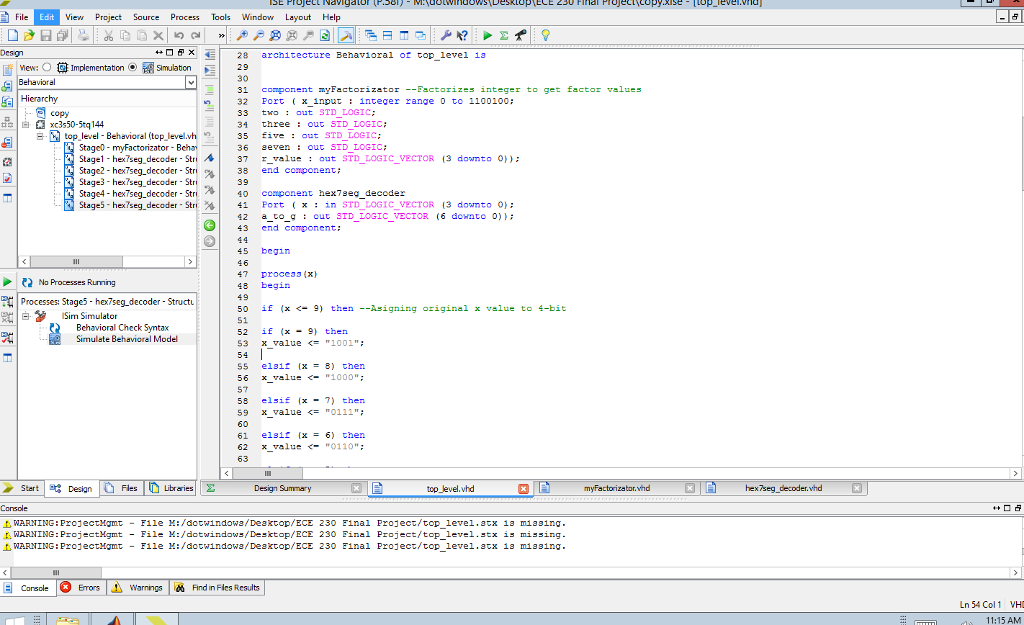1024x625 pixels.
Task: Open the Behavioral simulation type dropdown
Action: click(x=190, y=82)
